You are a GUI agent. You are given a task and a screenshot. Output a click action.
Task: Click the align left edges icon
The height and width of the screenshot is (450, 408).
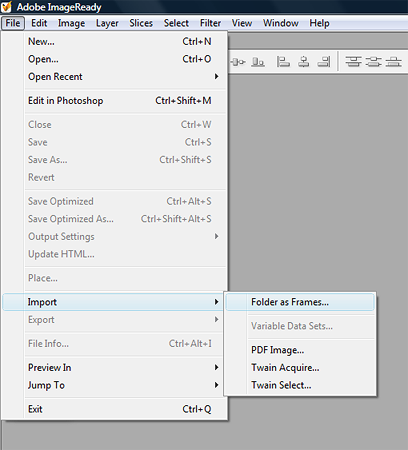click(283, 62)
